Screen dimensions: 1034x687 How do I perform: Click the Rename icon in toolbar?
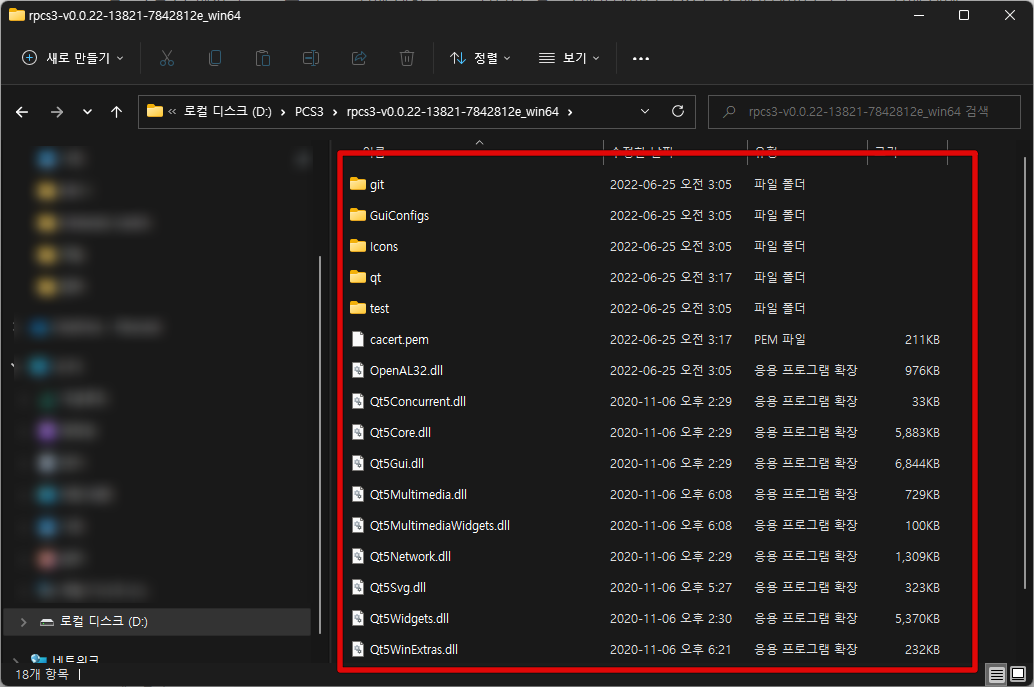coord(311,58)
